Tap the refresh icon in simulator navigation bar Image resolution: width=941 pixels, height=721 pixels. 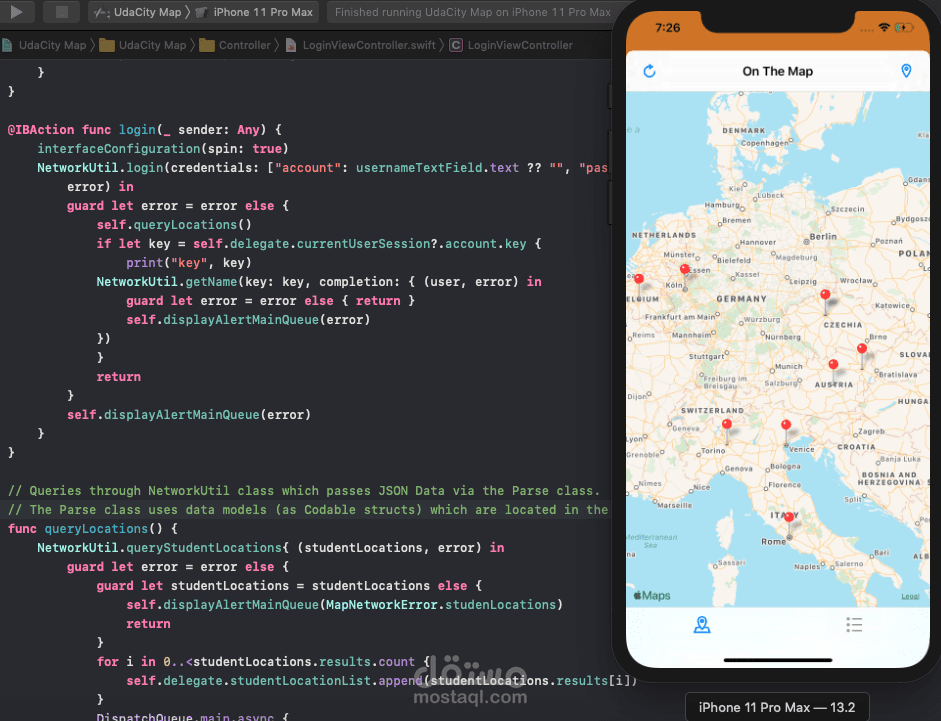649,71
